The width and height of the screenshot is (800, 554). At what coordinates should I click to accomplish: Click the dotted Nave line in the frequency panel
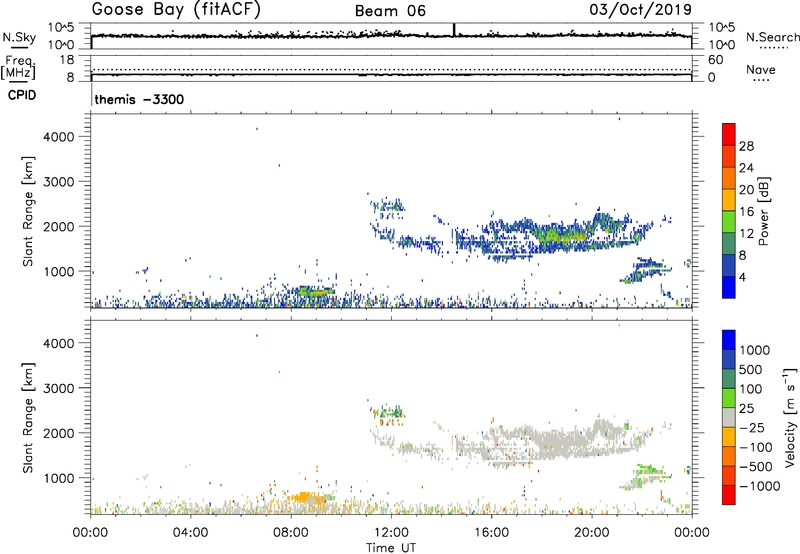tap(391, 69)
